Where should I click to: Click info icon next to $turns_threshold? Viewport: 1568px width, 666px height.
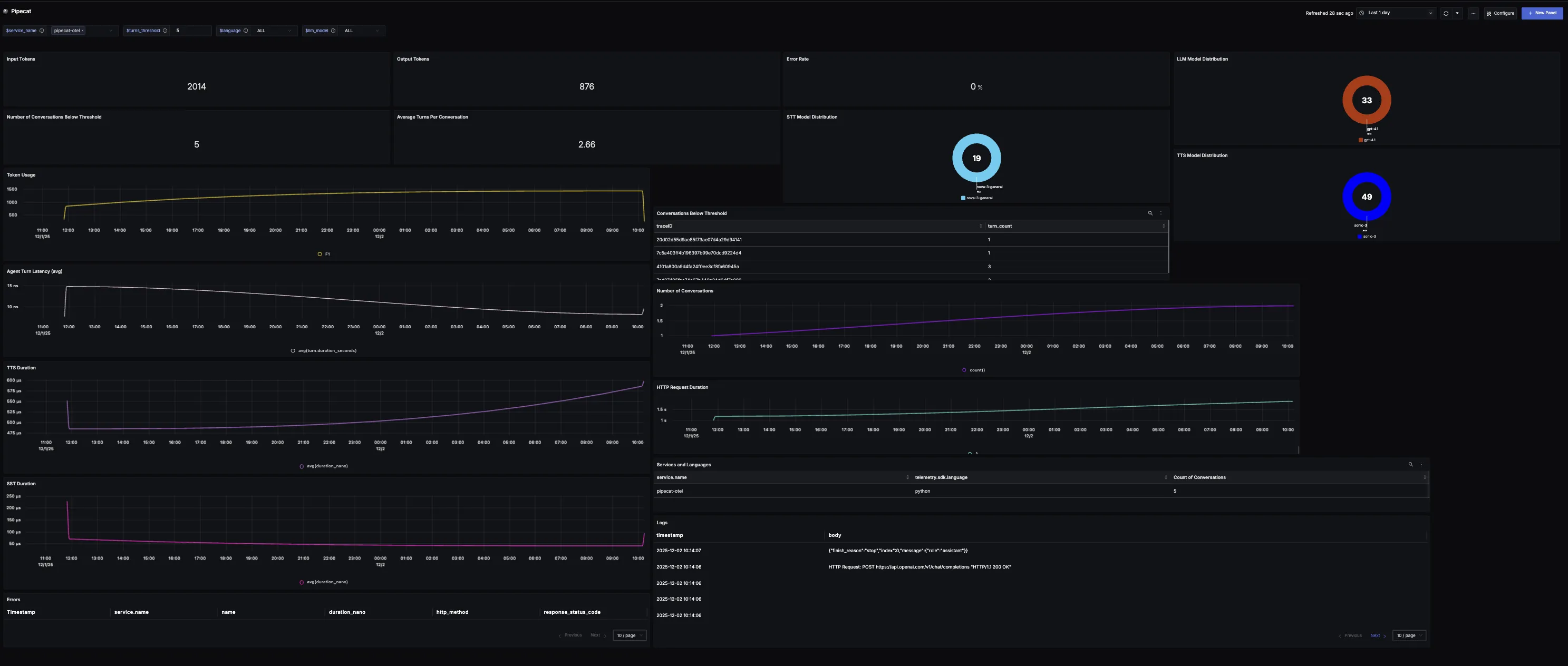(x=165, y=31)
